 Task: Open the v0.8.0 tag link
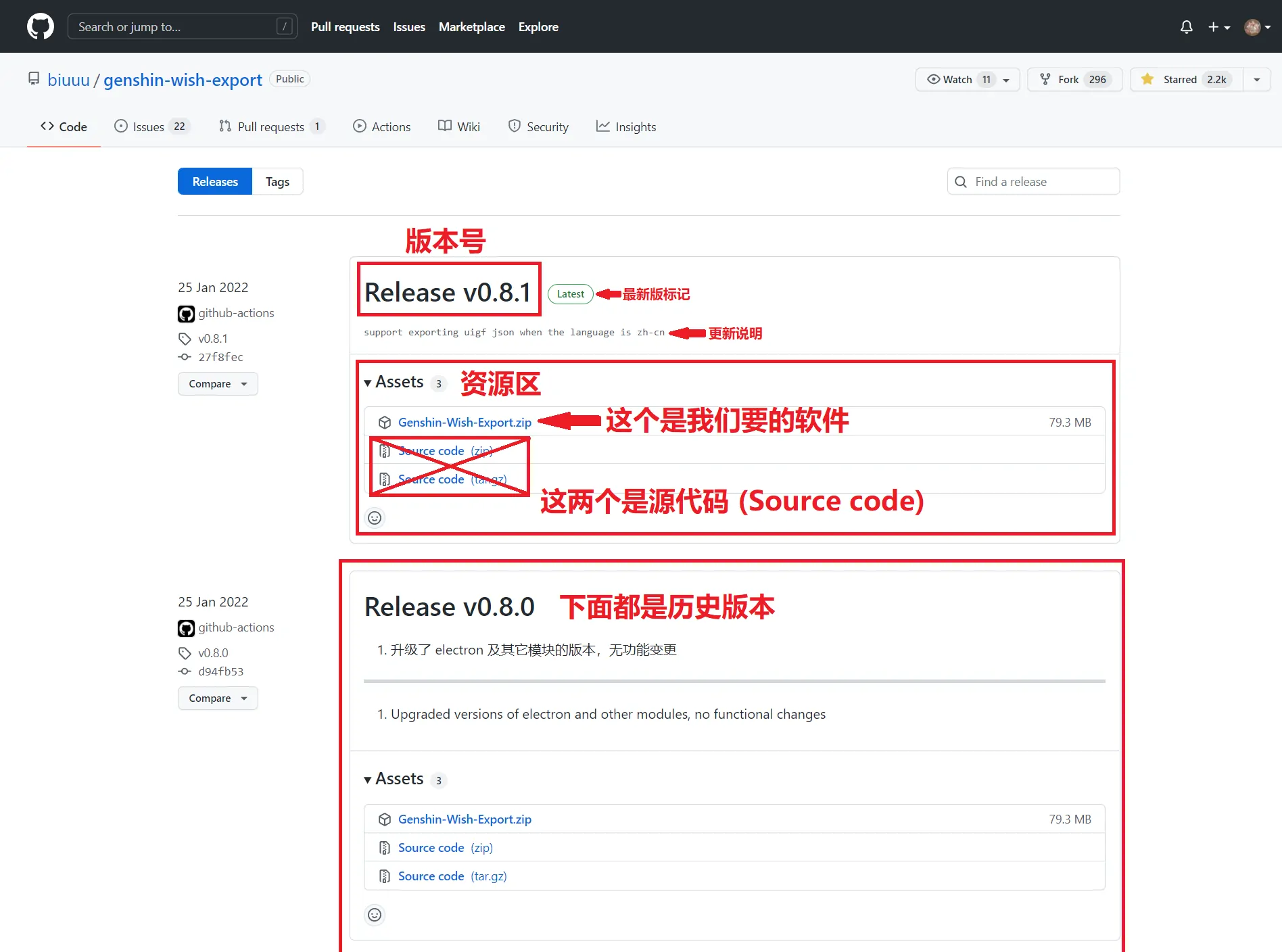tap(213, 653)
